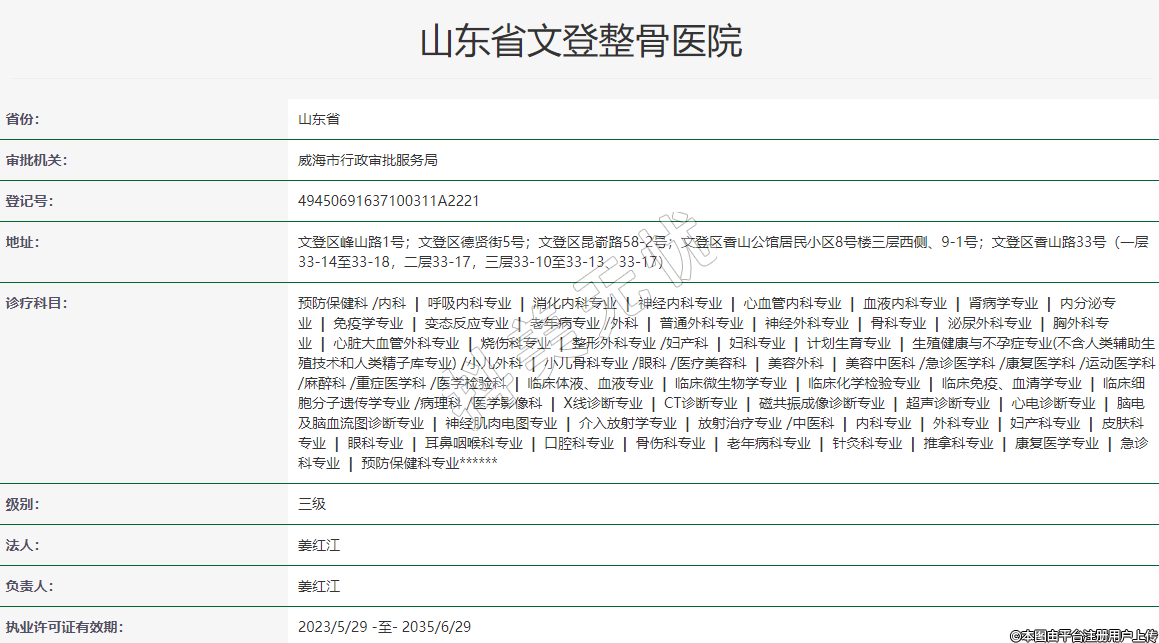This screenshot has width=1159, height=643.
Task: Select the 审批机关 row label
Action: point(36,160)
